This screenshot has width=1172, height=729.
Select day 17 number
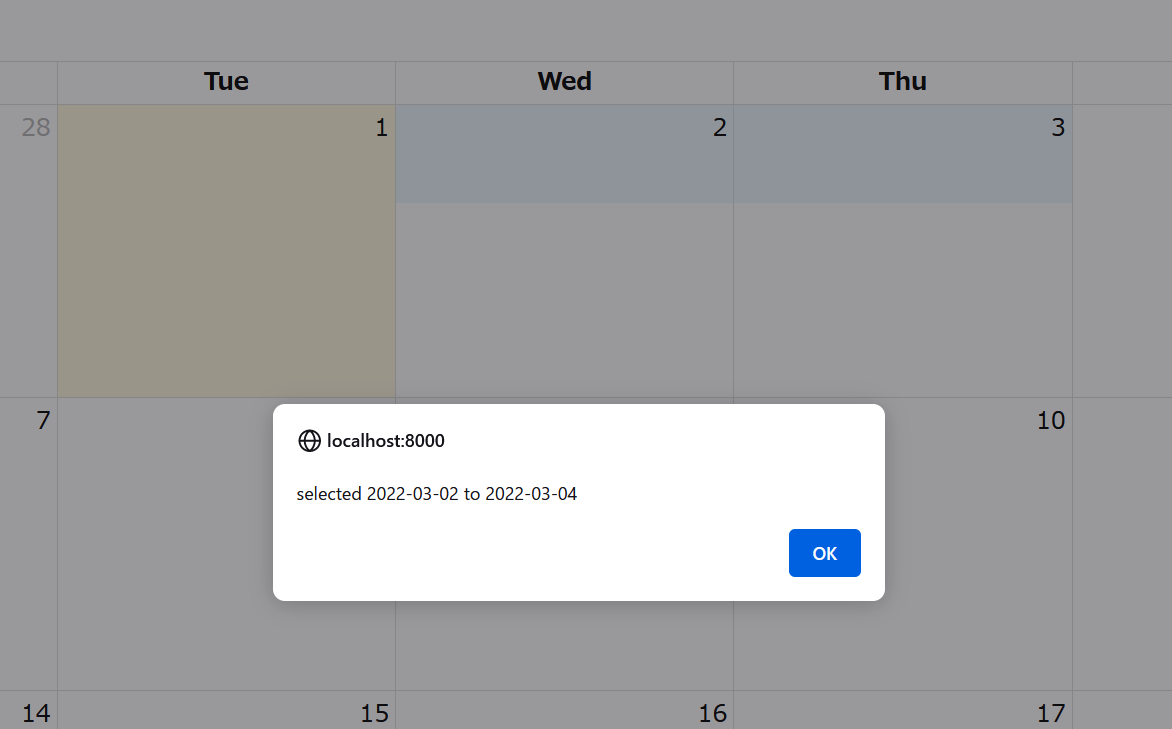pyautogui.click(x=1051, y=714)
